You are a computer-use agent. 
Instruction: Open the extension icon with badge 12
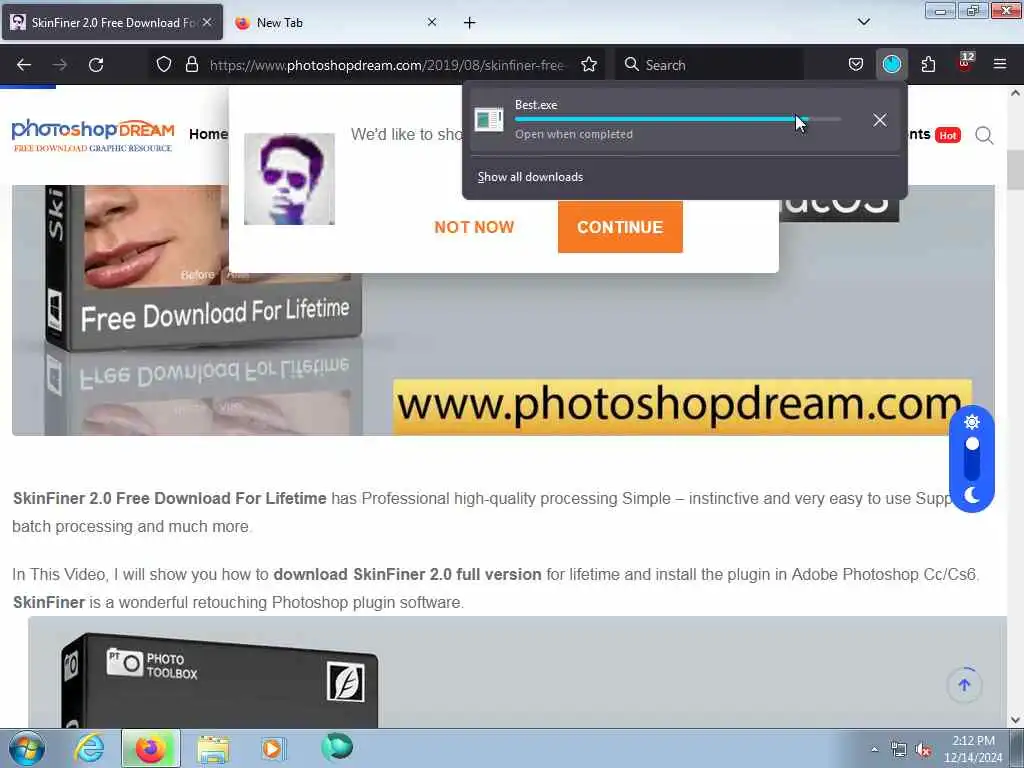(x=965, y=63)
